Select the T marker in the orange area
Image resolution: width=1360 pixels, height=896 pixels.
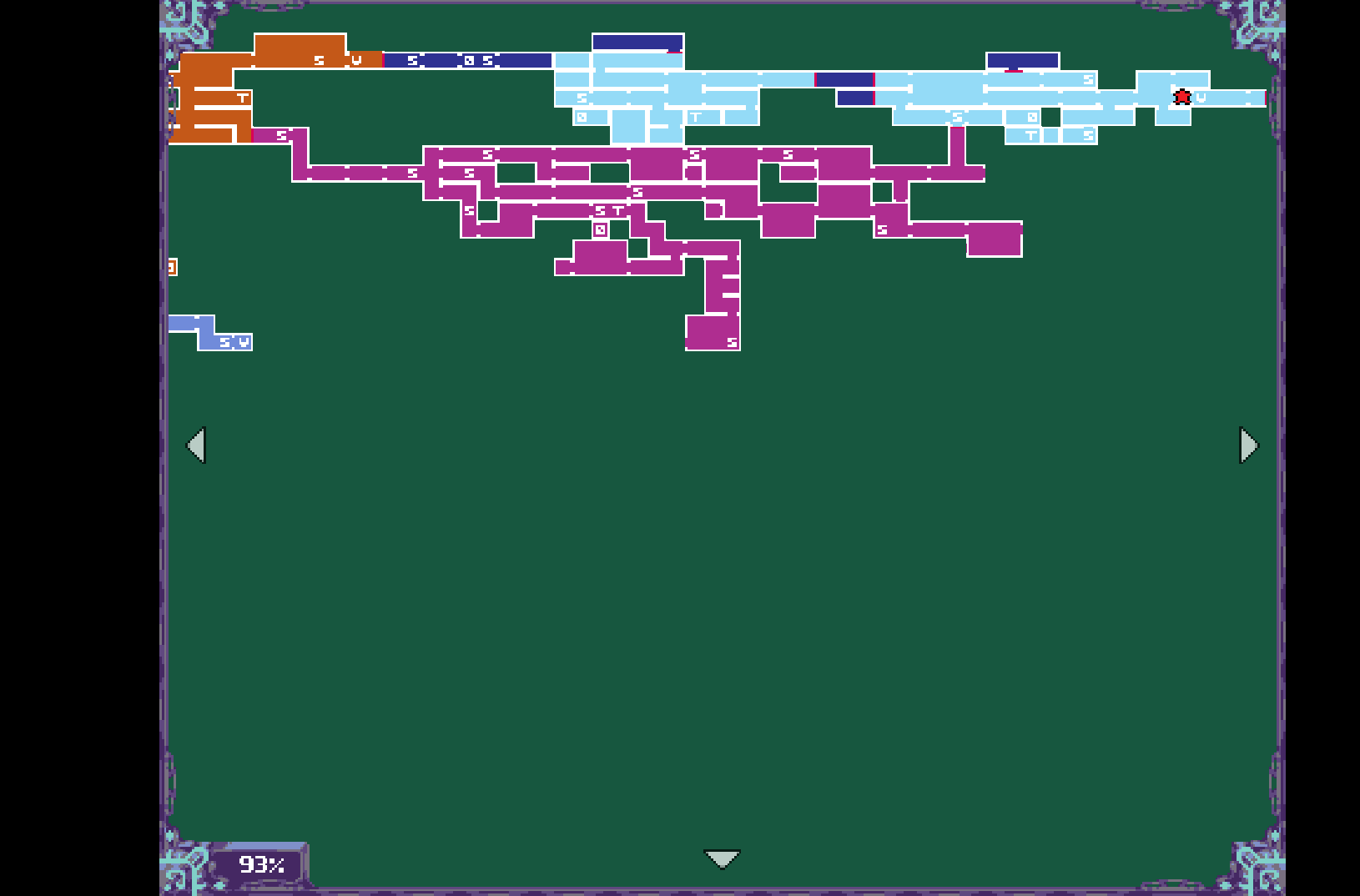click(x=242, y=98)
